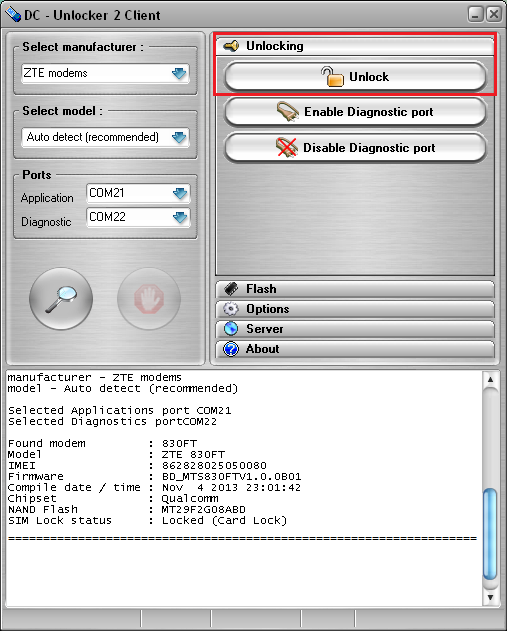Click the question mark icon beside About

231,349
